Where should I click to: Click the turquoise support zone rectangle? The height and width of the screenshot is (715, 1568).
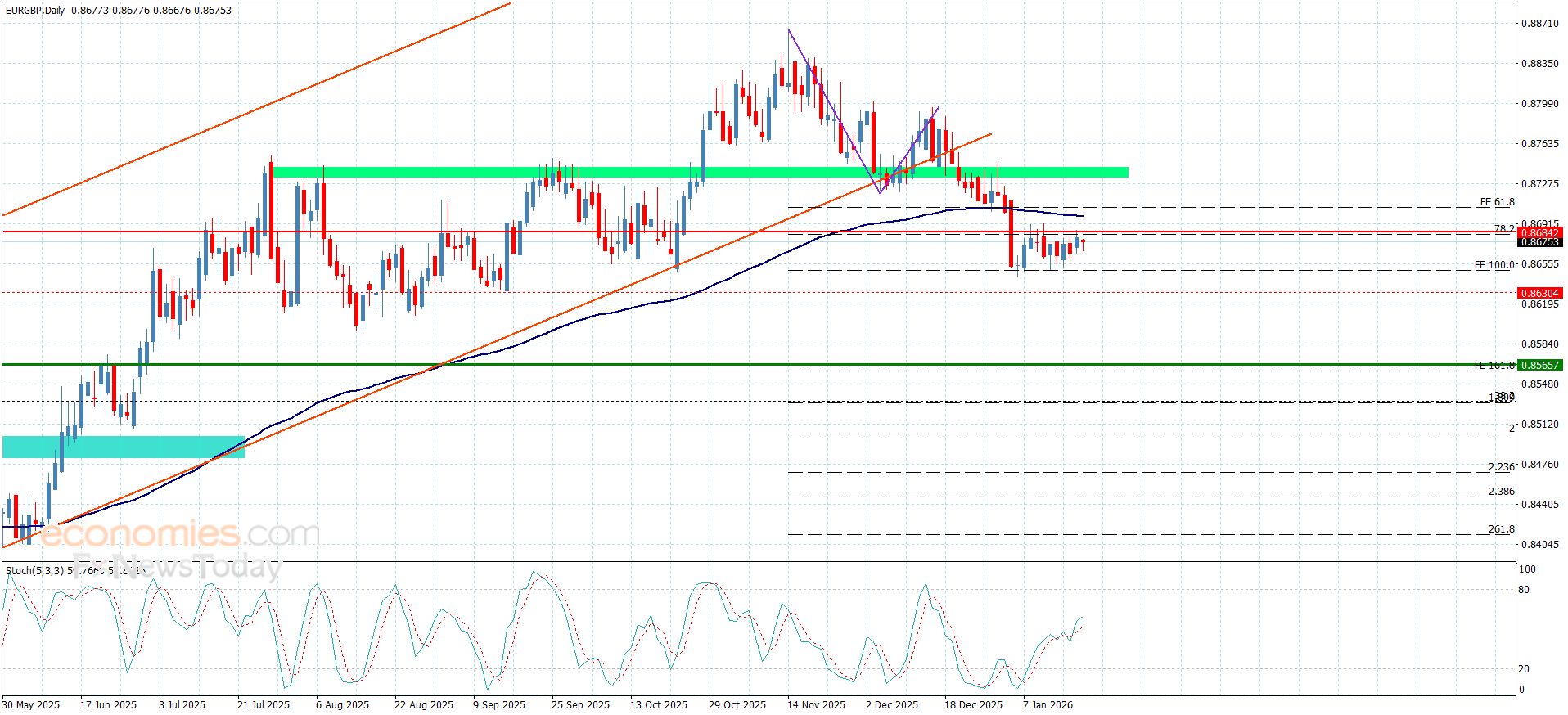pyautogui.click(x=123, y=447)
